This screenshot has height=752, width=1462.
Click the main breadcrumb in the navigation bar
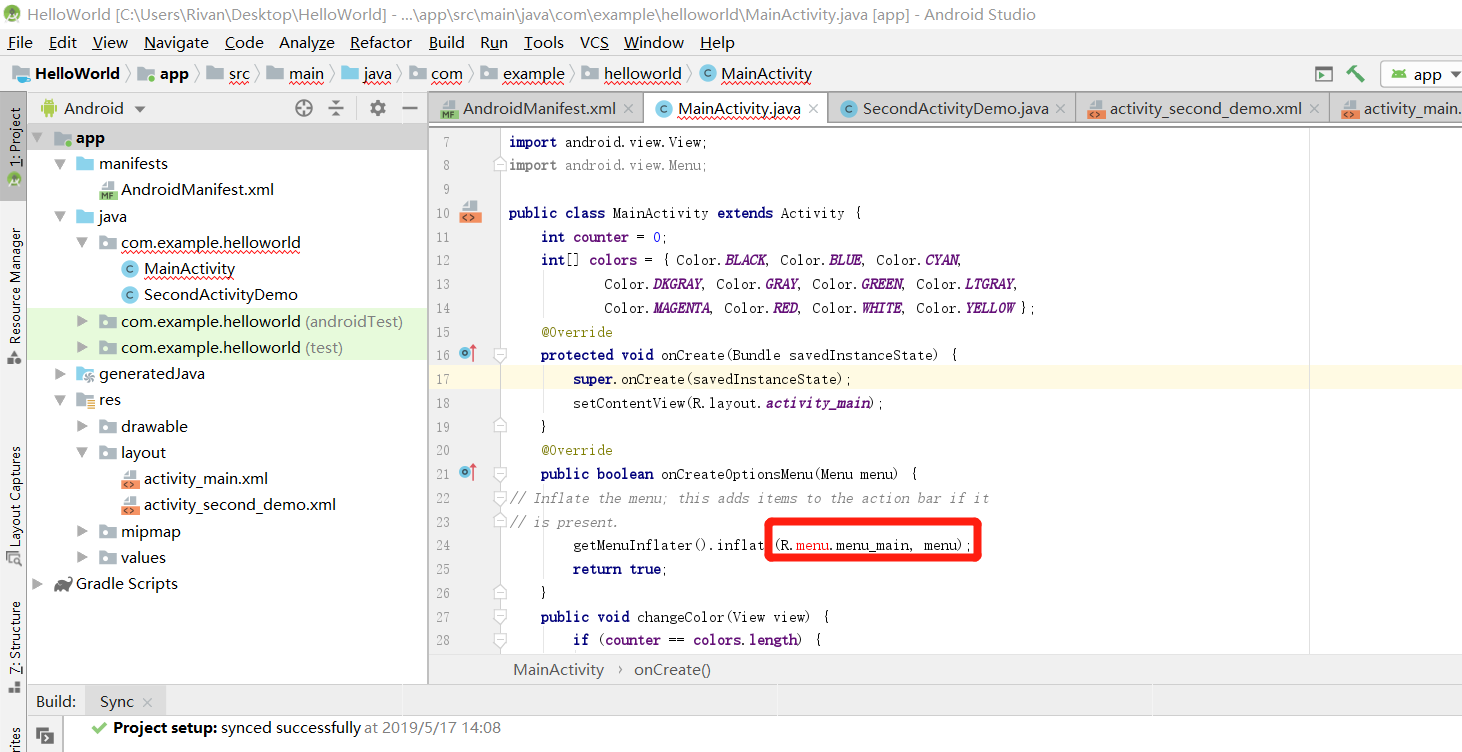pos(296,74)
